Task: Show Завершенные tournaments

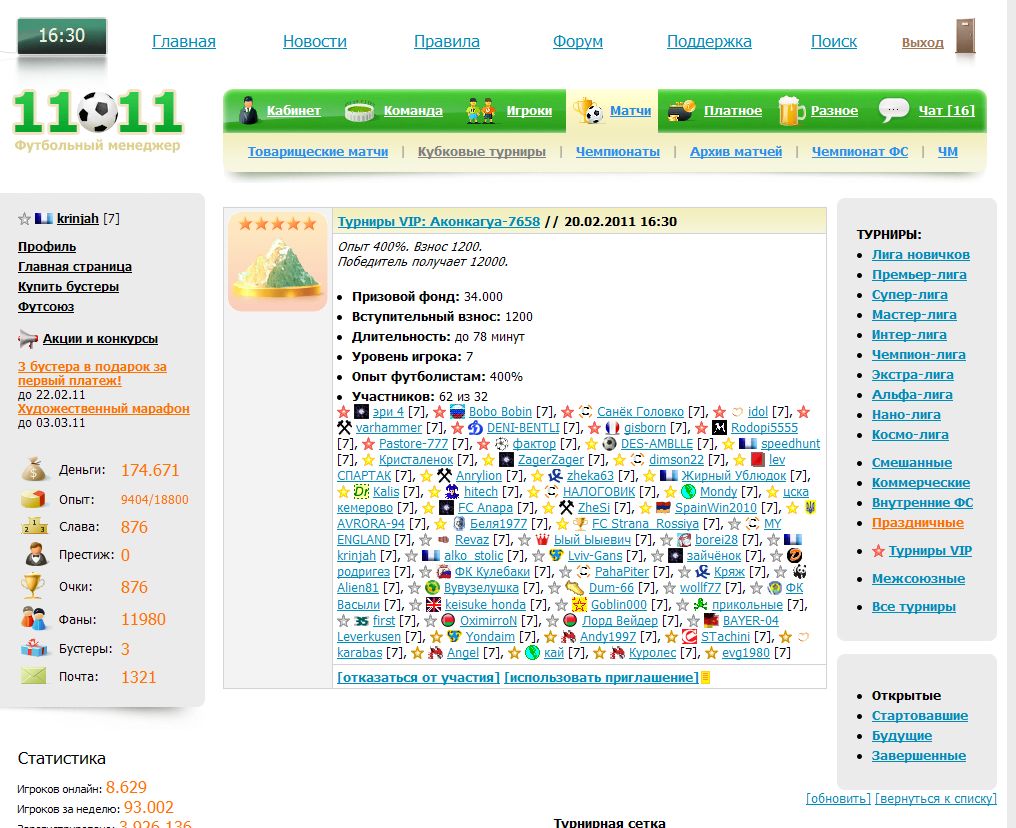Action: point(918,756)
